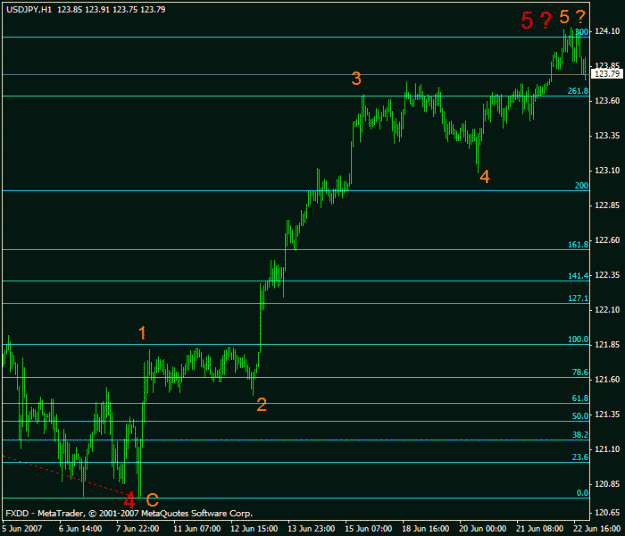Click 121.60 on the price axis
625x536 pixels.
pos(607,379)
